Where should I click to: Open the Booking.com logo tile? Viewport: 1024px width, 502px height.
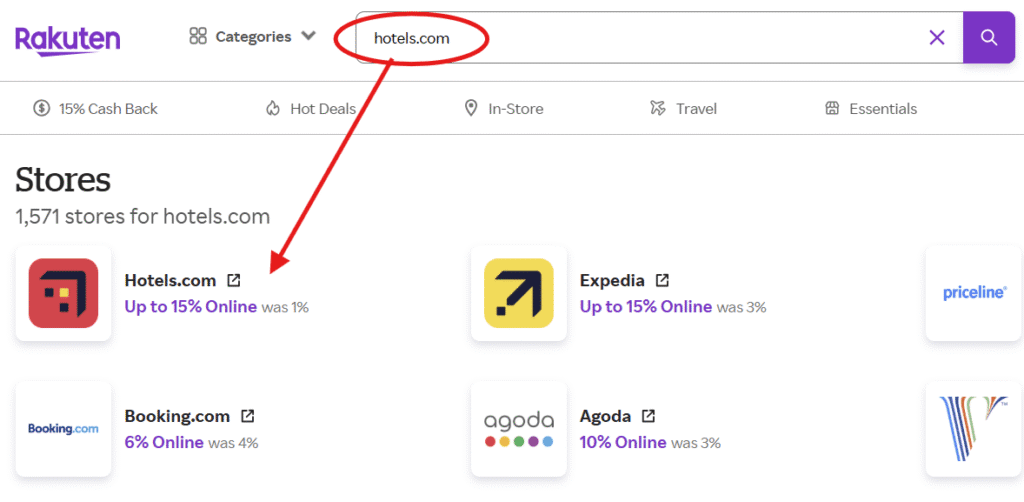(63, 429)
